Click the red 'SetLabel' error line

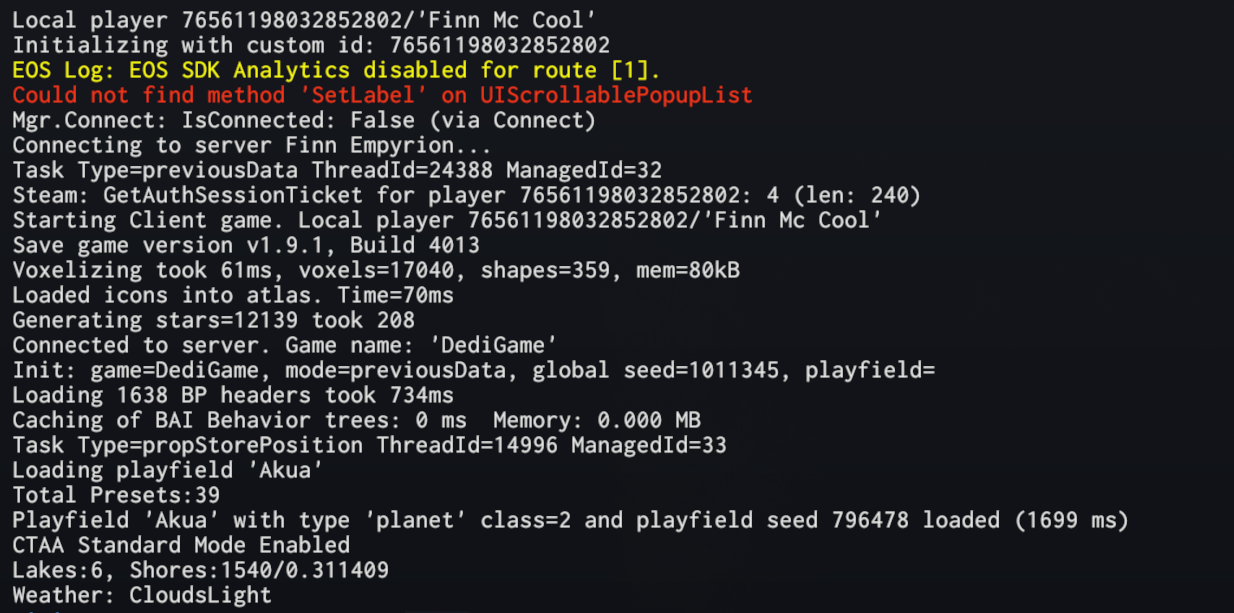(382, 96)
